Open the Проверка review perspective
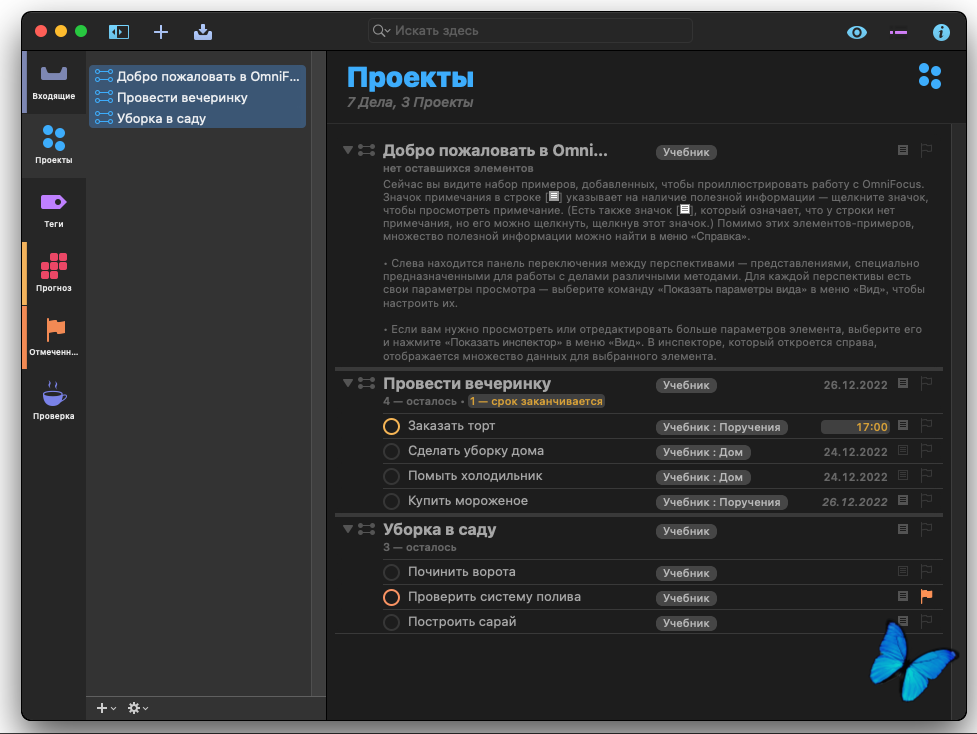 point(54,401)
